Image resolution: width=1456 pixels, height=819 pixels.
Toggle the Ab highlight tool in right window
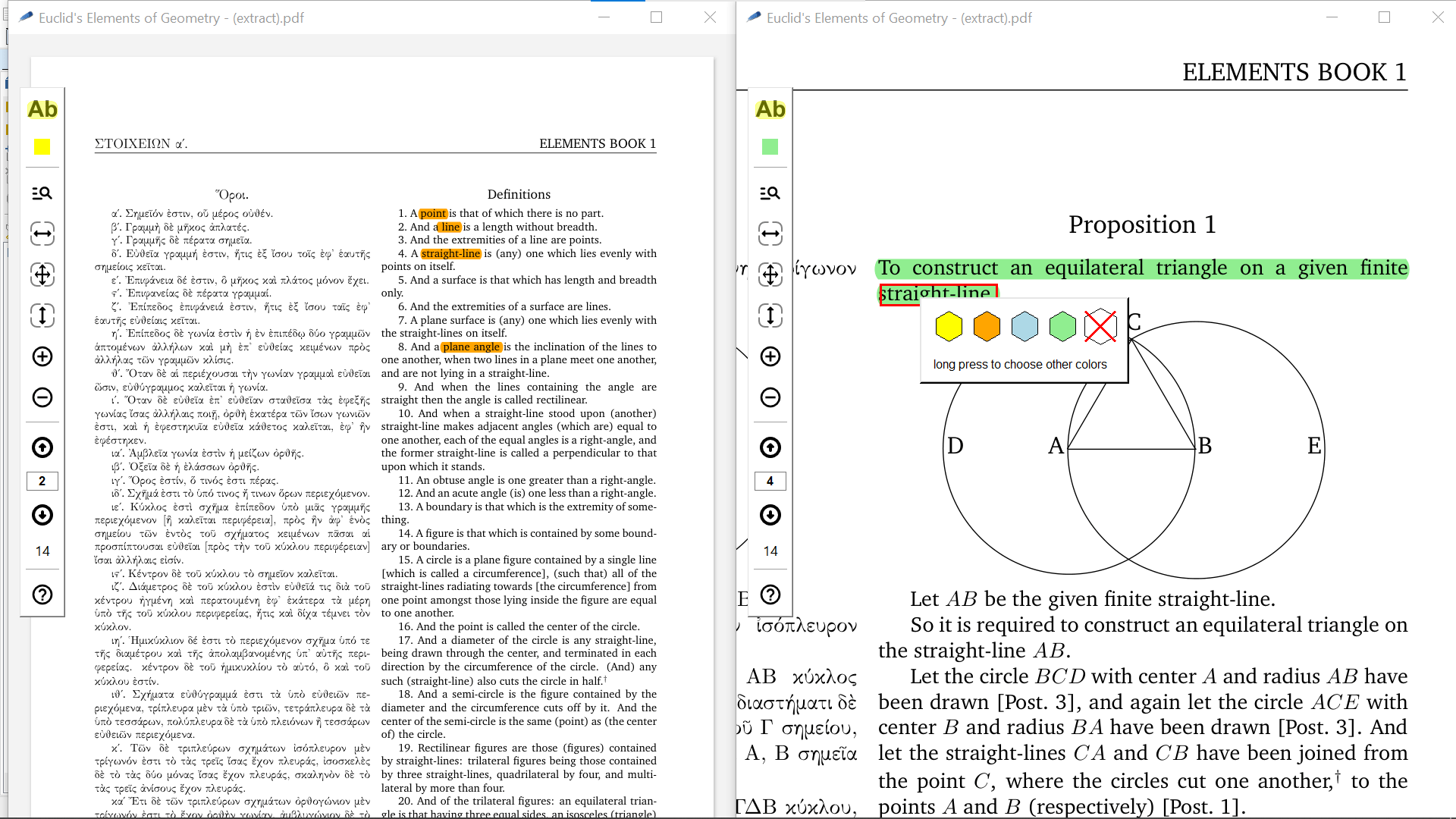770,109
